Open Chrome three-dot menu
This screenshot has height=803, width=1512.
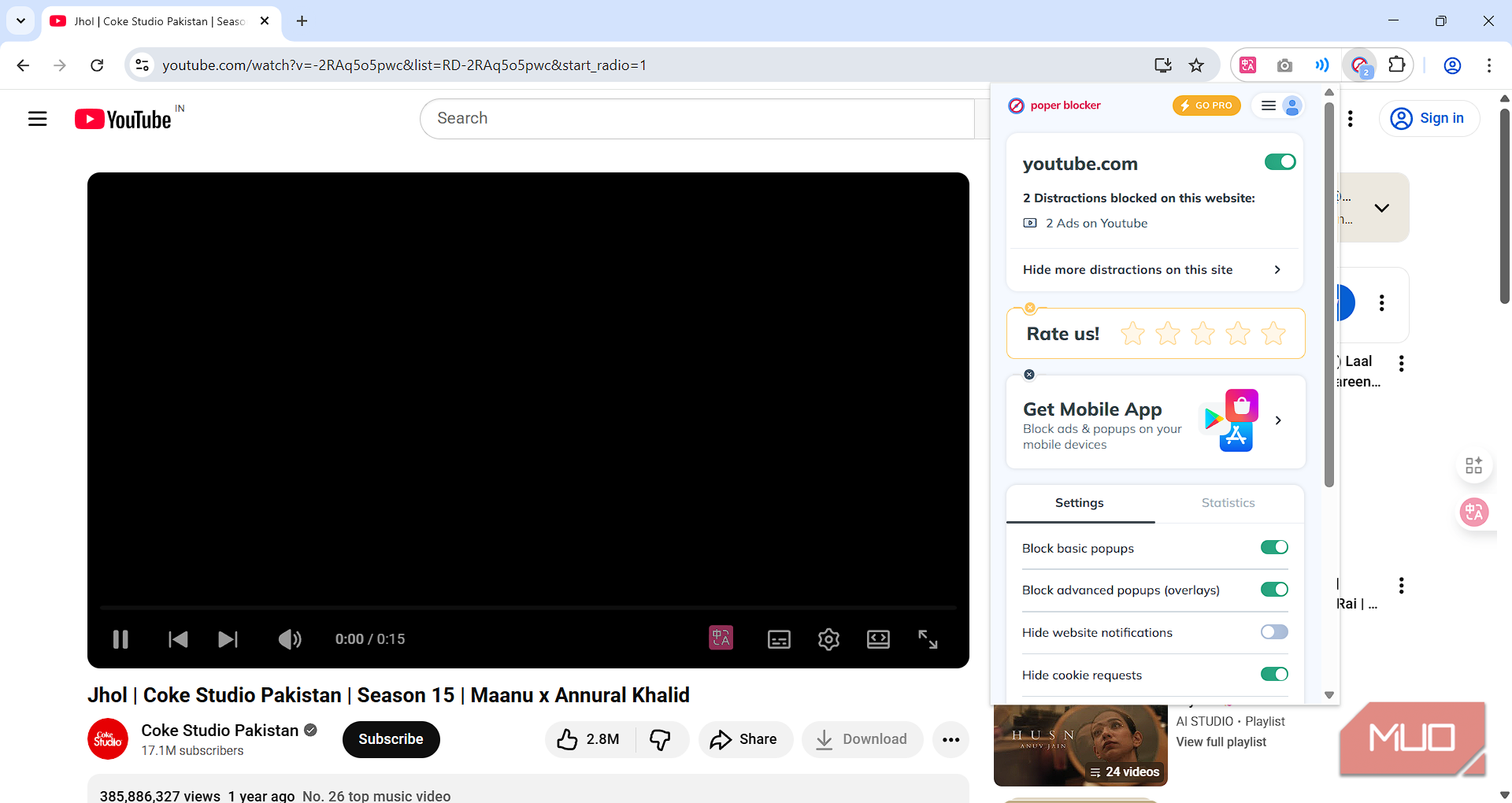tap(1488, 65)
